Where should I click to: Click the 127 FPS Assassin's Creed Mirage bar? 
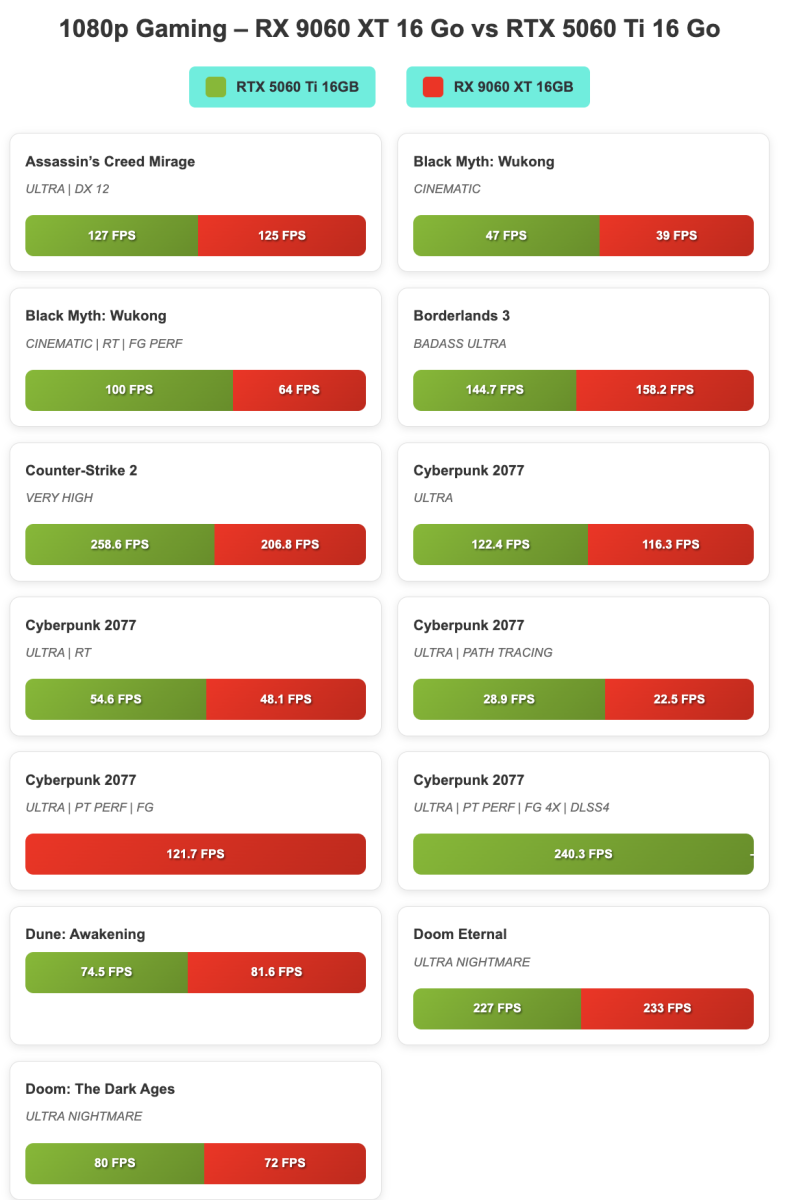[x=111, y=236]
